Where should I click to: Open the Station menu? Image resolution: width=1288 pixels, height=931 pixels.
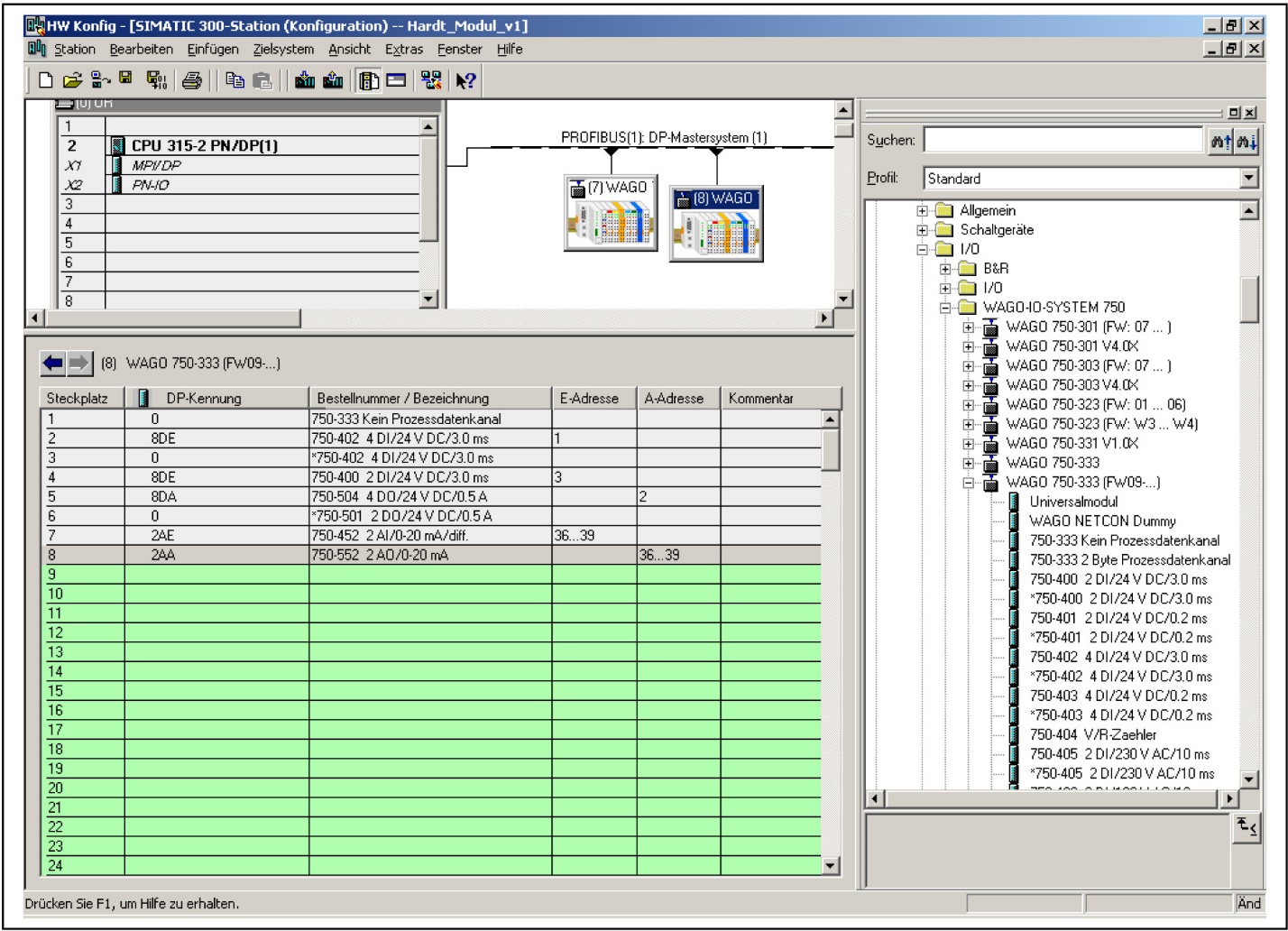coord(75,50)
